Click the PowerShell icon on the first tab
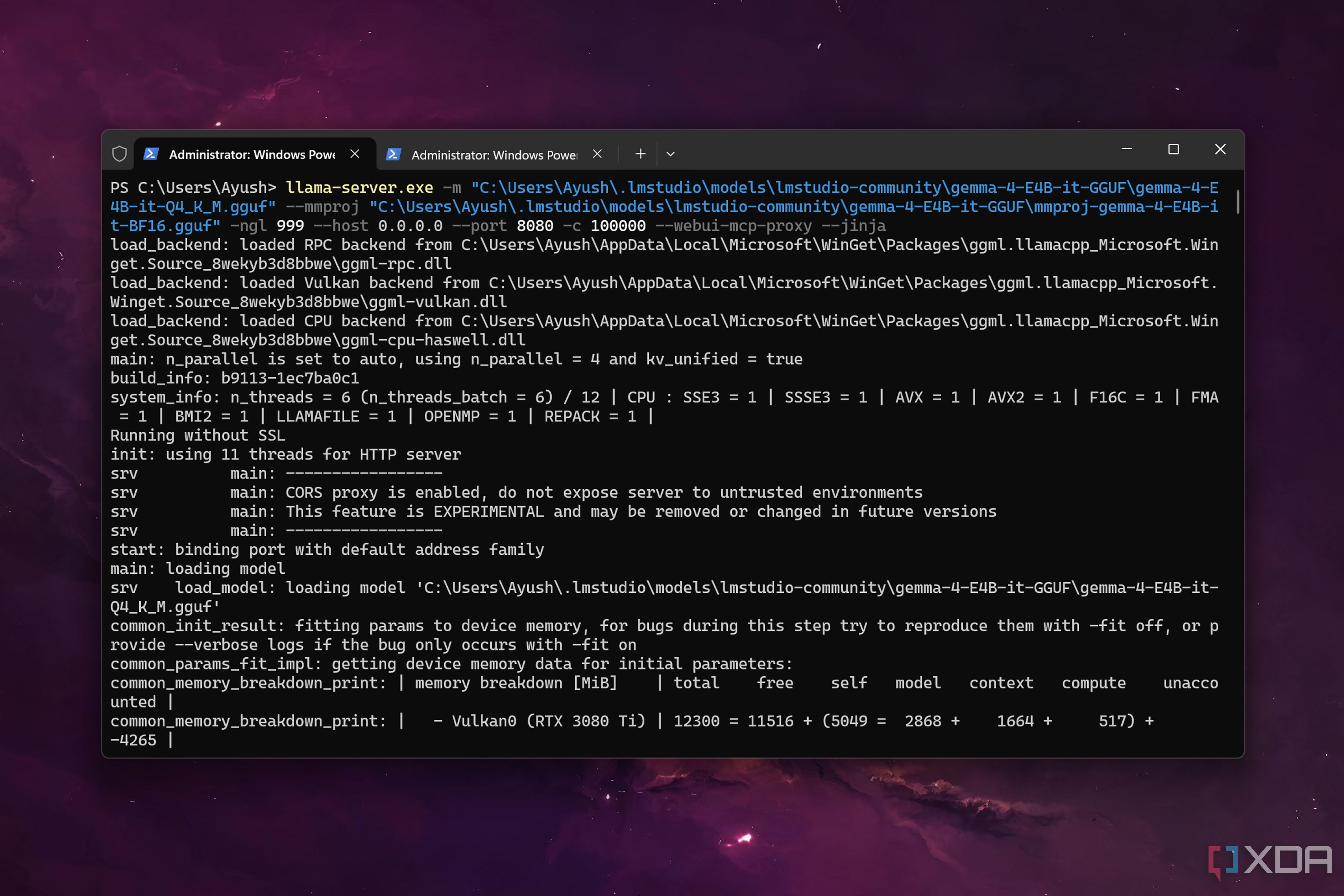This screenshot has width=1344, height=896. coord(151,154)
